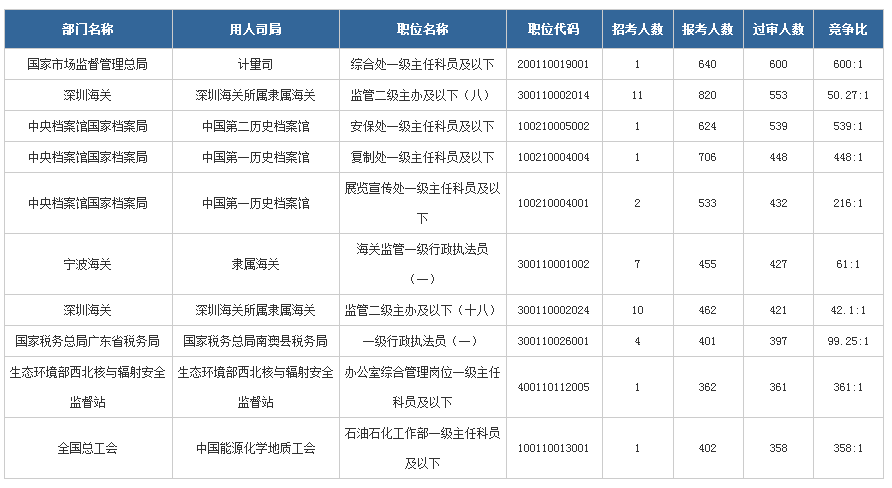The image size is (892, 488).
Task: Click the 706 applicants value
Action: [x=708, y=157]
